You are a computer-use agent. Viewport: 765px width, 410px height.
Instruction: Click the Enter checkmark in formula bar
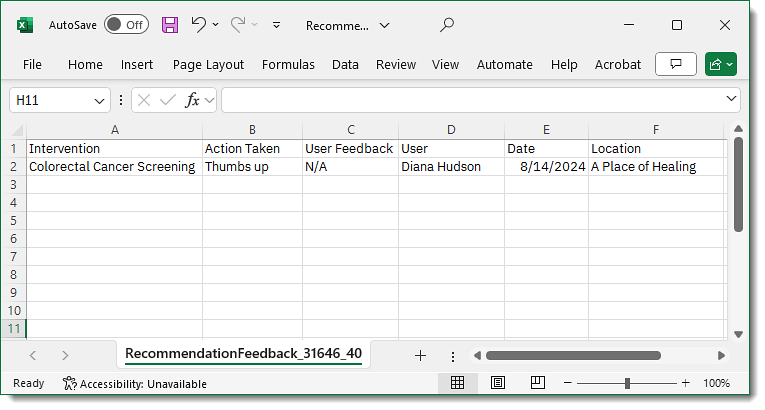click(x=167, y=101)
